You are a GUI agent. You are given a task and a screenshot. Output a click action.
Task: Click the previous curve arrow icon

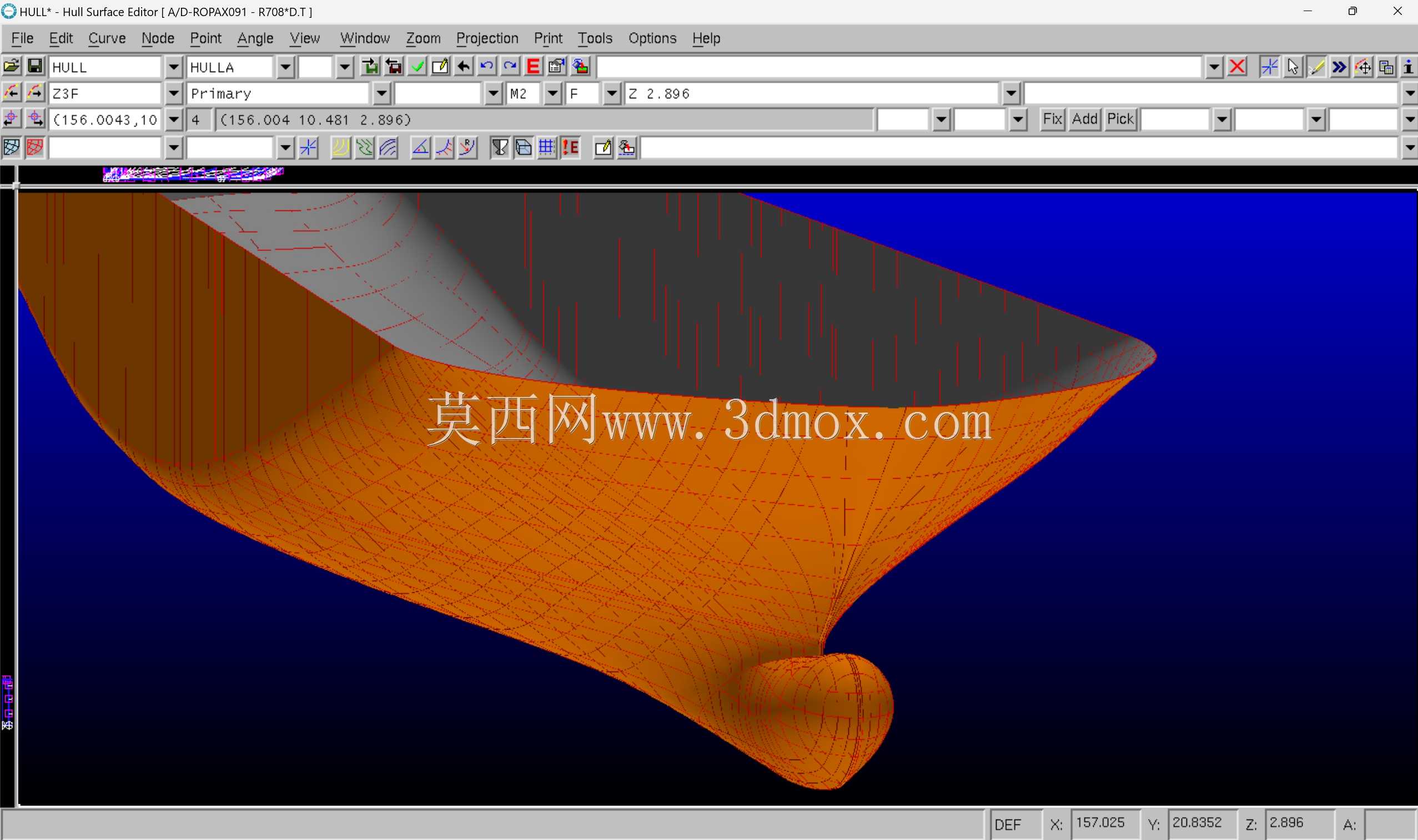point(11,93)
